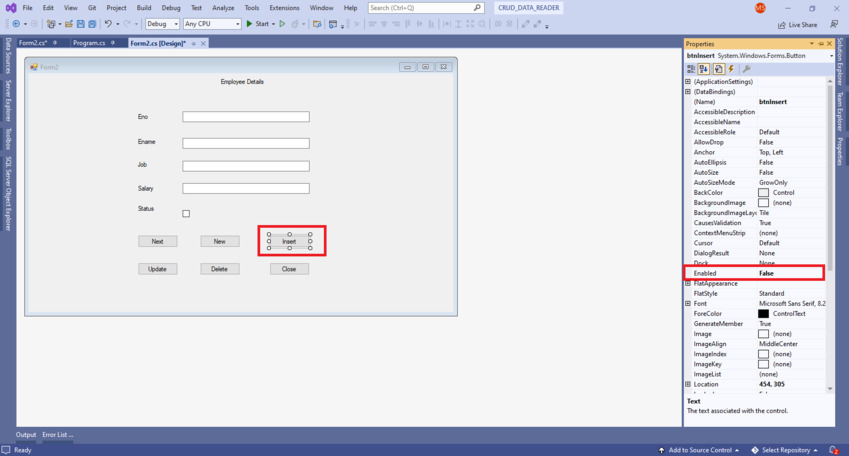Click the Live Share button
849x456 pixels.
(798, 25)
